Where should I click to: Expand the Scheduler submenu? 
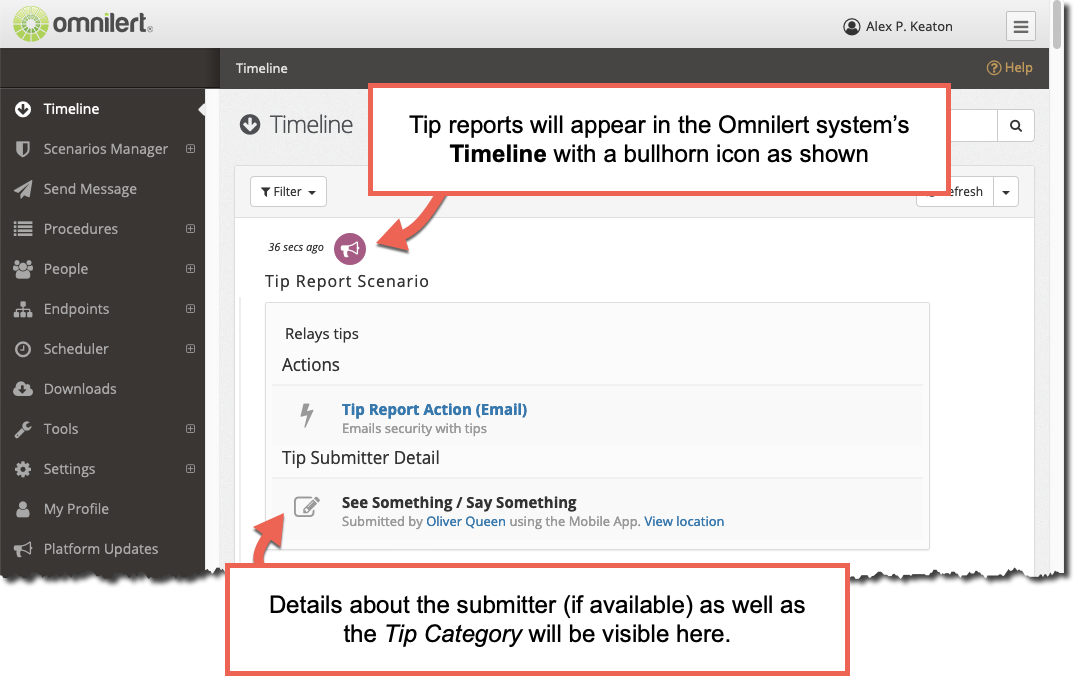(x=190, y=349)
